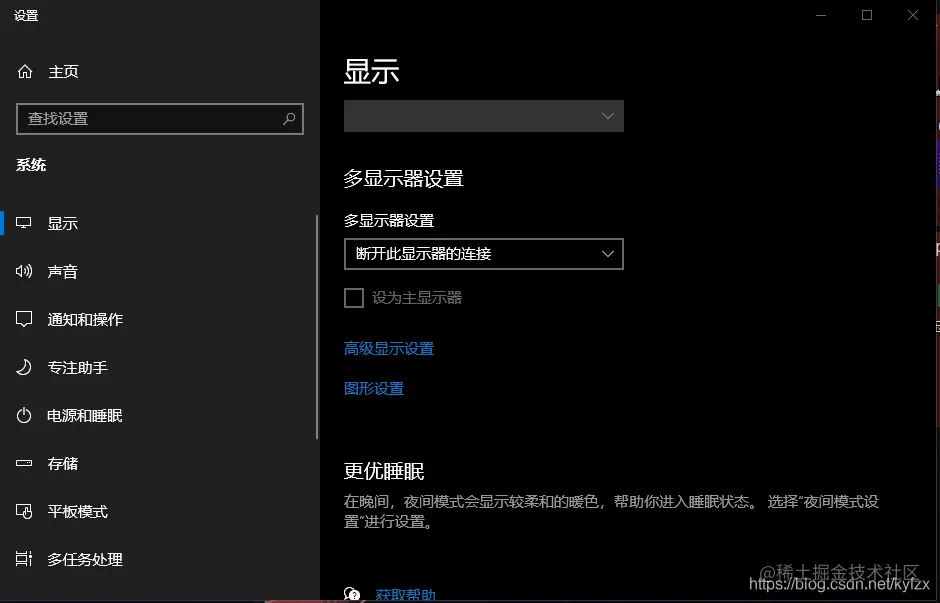Click the 更优睡眠 heading text
Viewport: 940px width, 603px height.
click(384, 471)
